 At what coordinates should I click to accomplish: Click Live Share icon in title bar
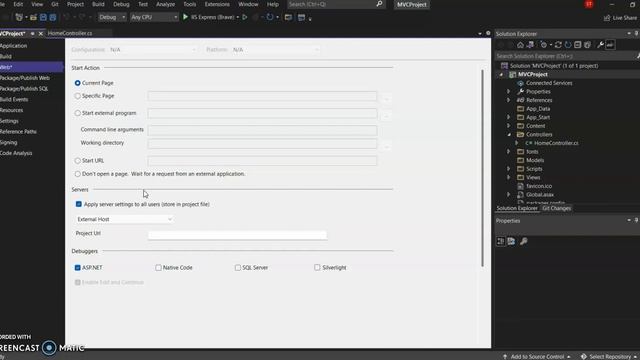tap(607, 18)
